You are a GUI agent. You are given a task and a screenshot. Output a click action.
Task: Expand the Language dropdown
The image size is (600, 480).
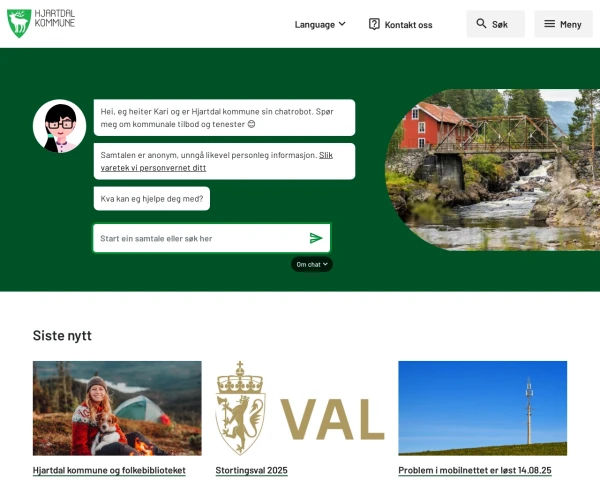click(320, 24)
